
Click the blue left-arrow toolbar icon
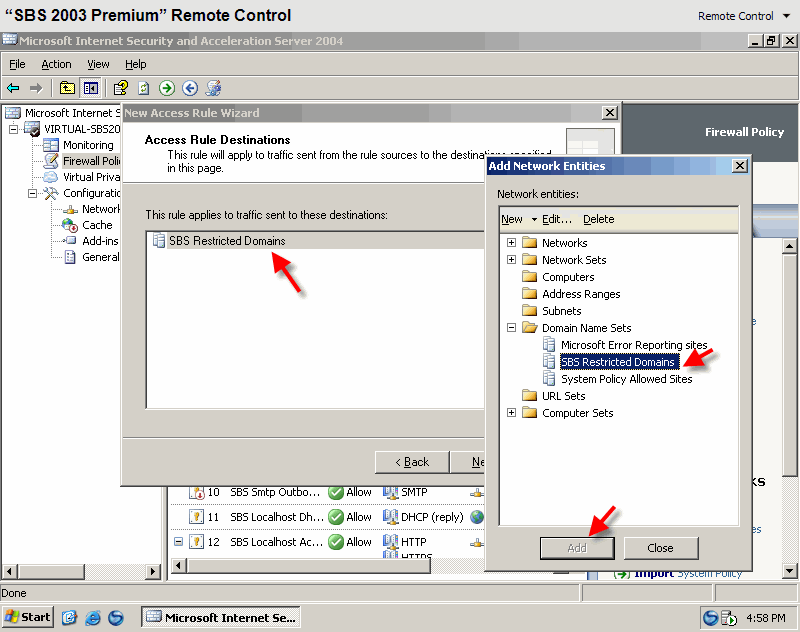(190, 88)
